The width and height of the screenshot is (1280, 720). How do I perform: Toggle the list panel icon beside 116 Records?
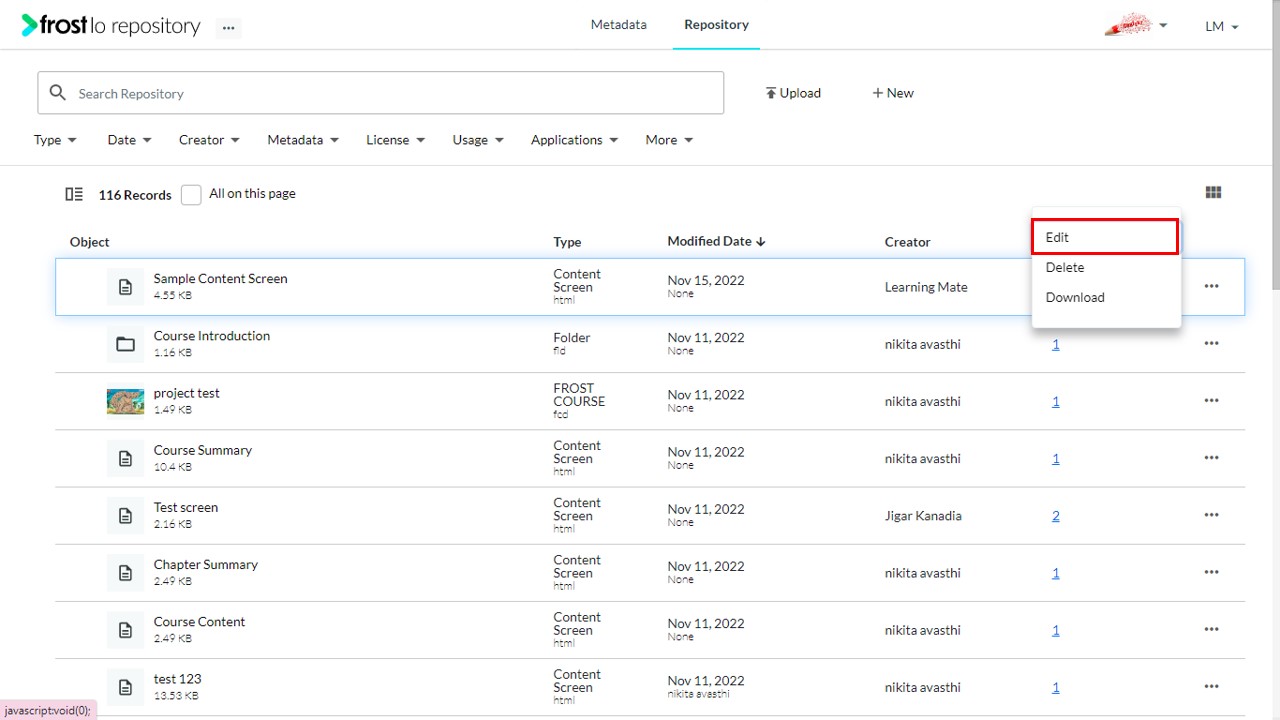74,194
